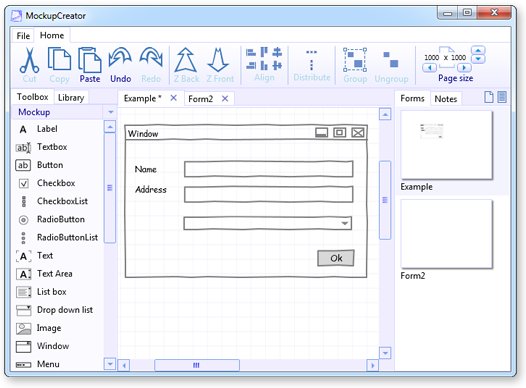Click the Address input field in mockup
The width and height of the screenshot is (526, 388).
[x=268, y=194]
